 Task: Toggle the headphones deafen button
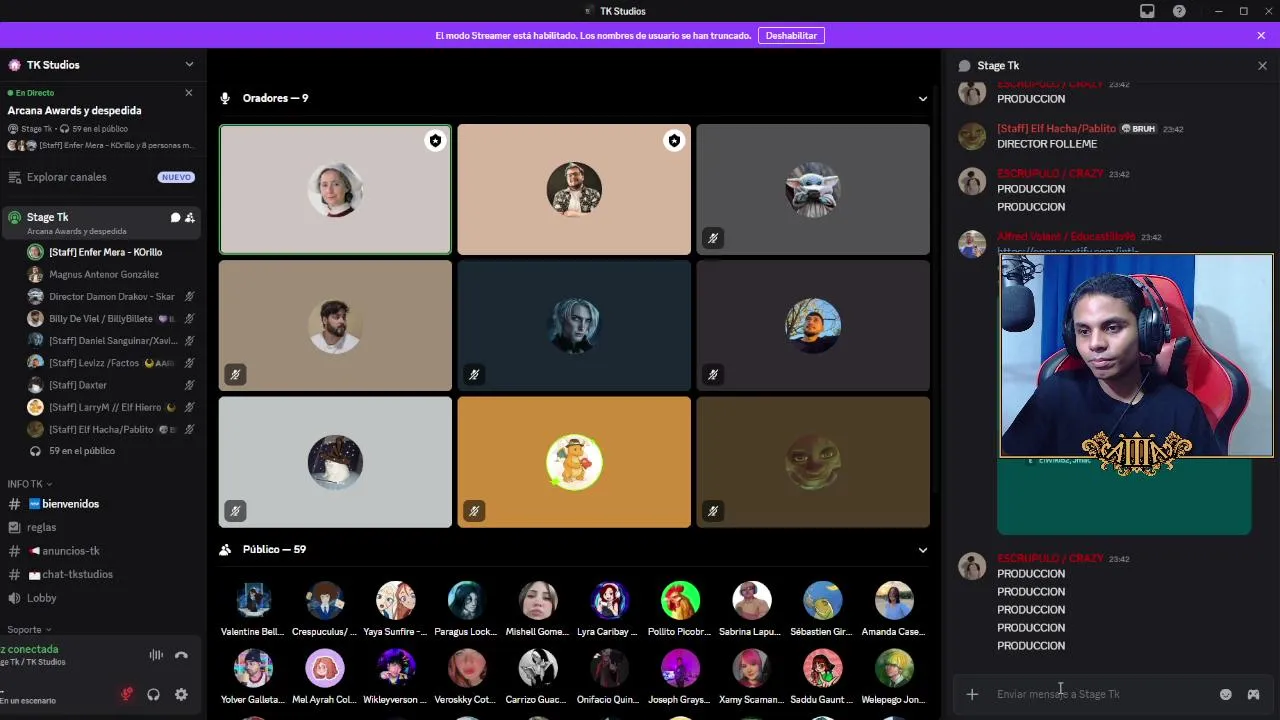(x=153, y=694)
